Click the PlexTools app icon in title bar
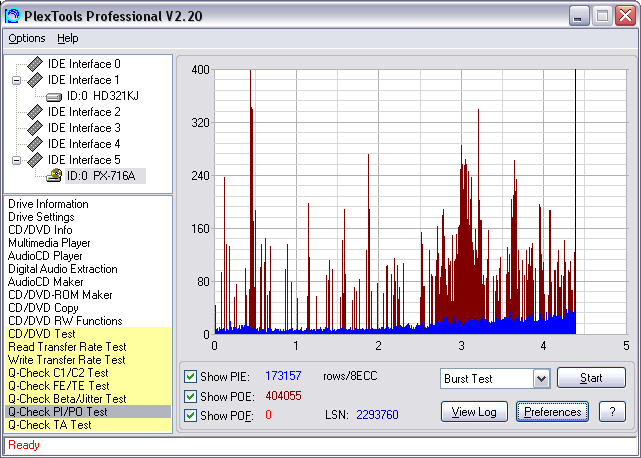This screenshot has height=458, width=641. tap(12, 16)
